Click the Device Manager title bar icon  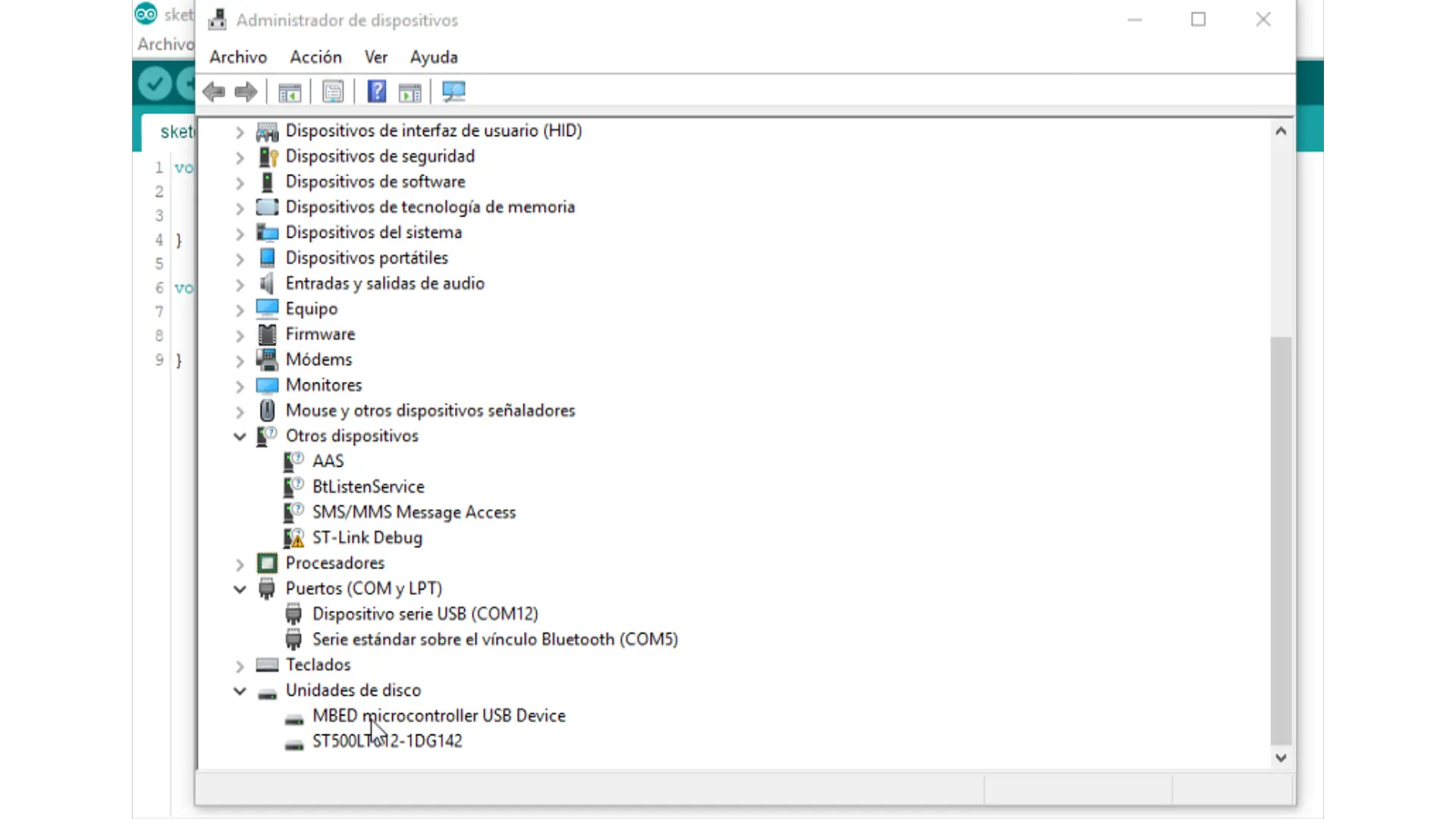click(x=218, y=20)
